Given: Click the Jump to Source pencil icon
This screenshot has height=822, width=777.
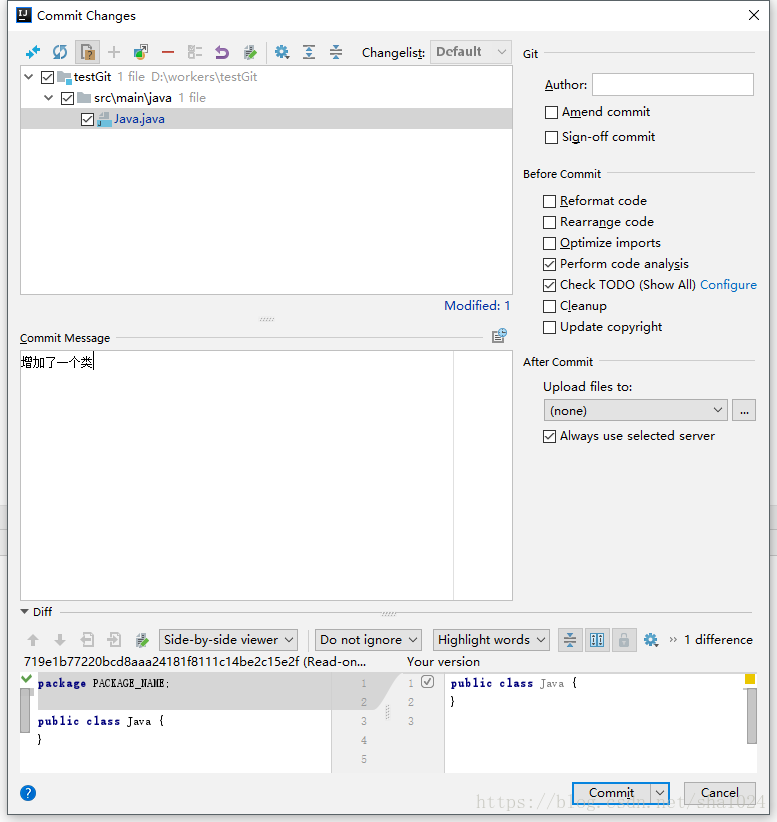Looking at the screenshot, I should [x=250, y=52].
